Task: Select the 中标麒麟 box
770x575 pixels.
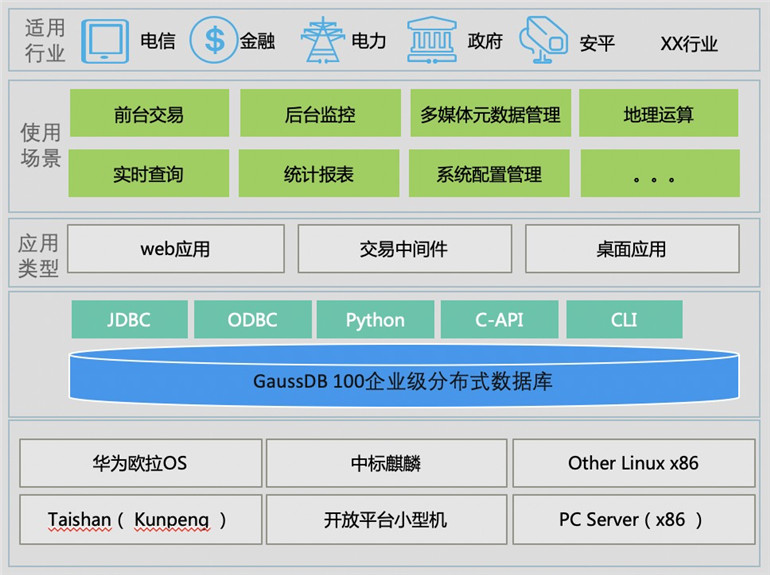Action: pos(386,463)
